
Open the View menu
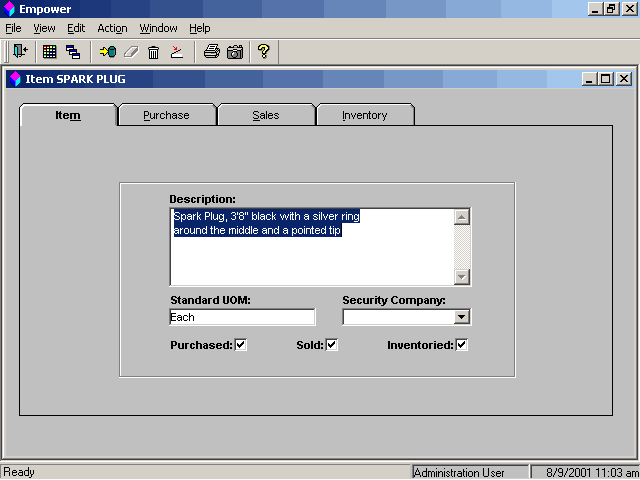coord(44,28)
